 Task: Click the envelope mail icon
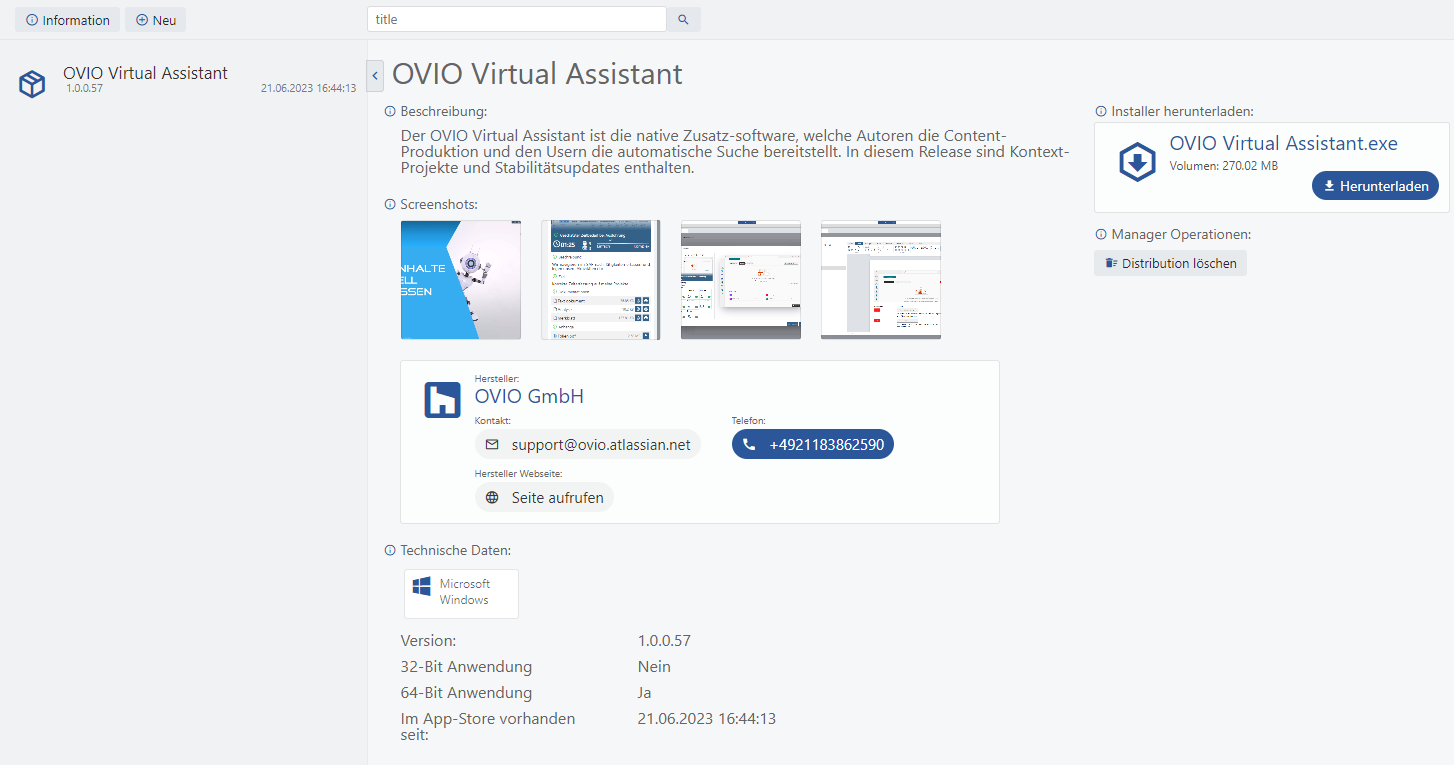[492, 444]
